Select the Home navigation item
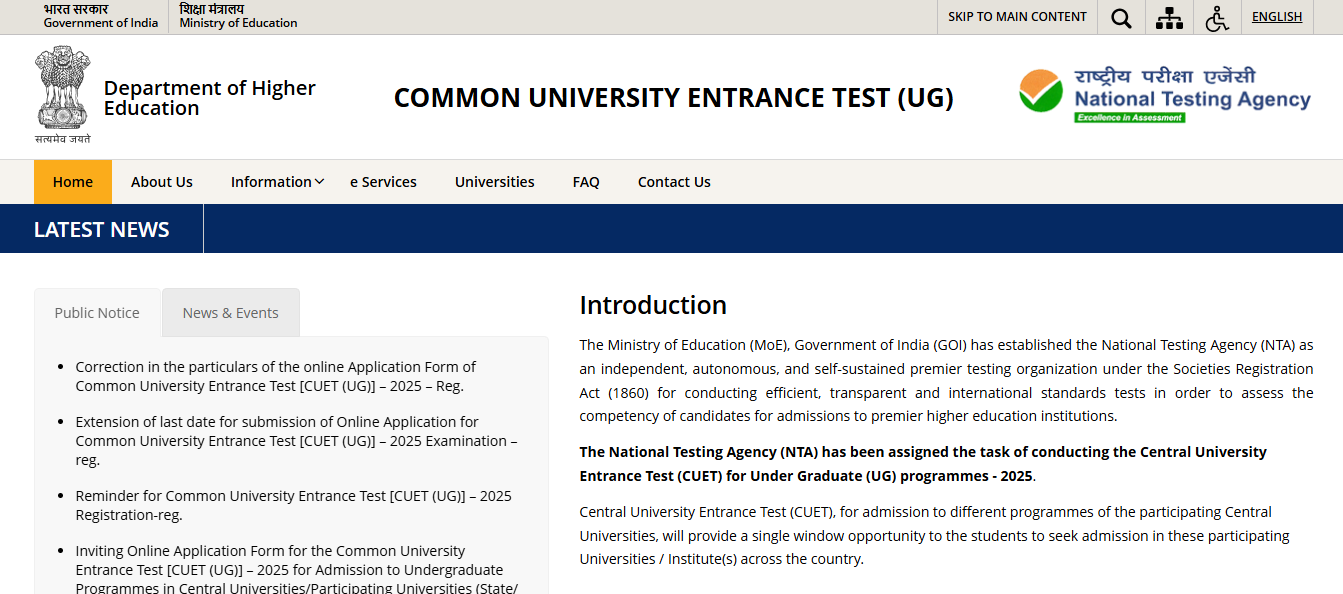The width and height of the screenshot is (1343, 594). pyautogui.click(x=72, y=181)
